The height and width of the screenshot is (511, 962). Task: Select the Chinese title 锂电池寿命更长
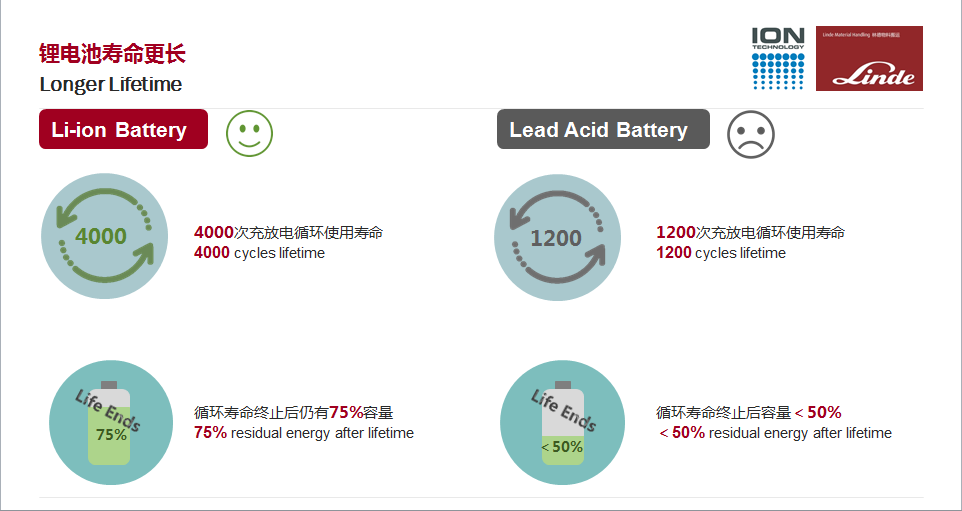tap(112, 54)
